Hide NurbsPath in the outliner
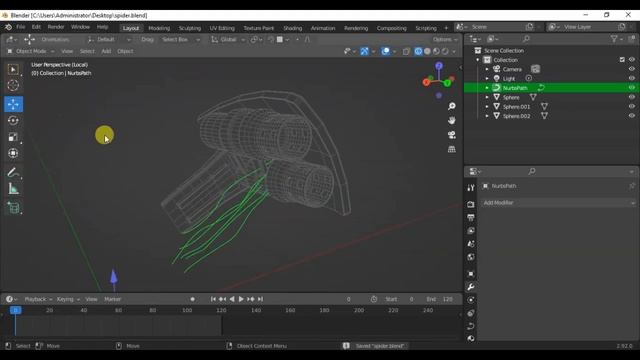 pos(631,88)
